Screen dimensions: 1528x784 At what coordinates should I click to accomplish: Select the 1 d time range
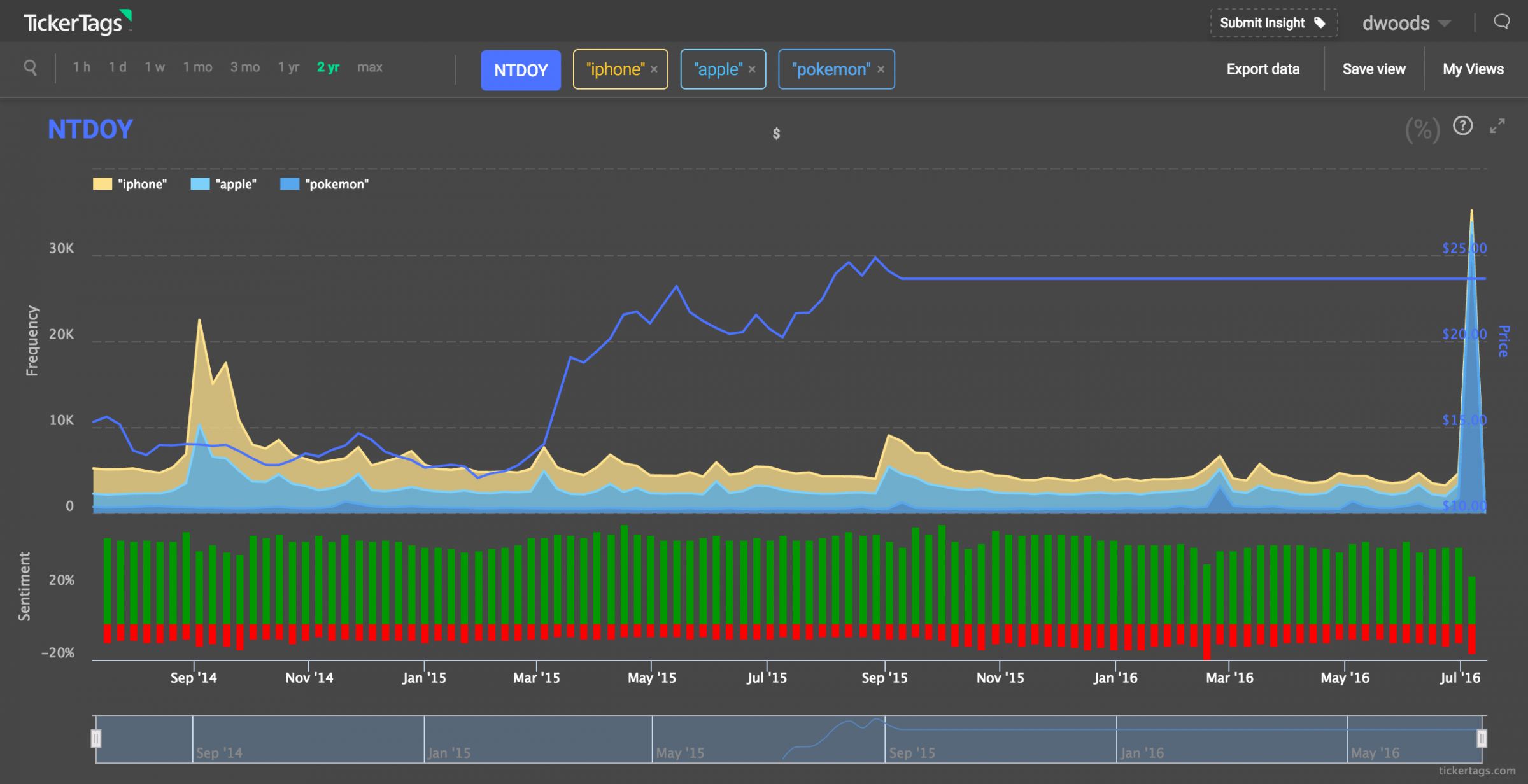[117, 67]
